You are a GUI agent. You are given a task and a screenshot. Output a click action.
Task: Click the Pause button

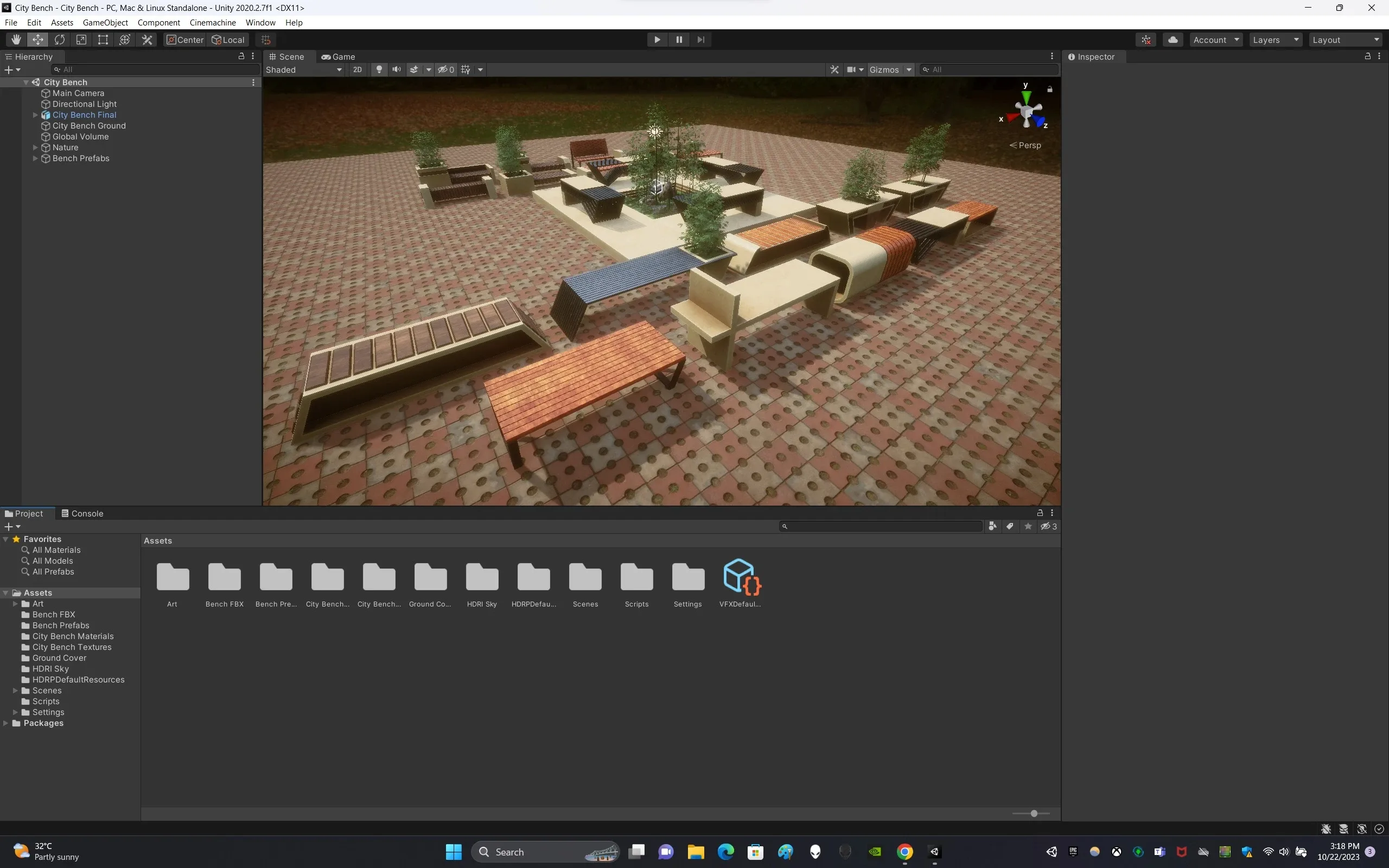point(679,40)
